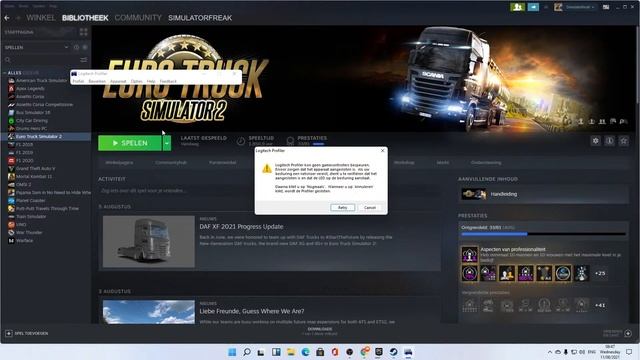
Task: Open the Bewerken menu in Logitech Profiler
Action: [x=97, y=81]
